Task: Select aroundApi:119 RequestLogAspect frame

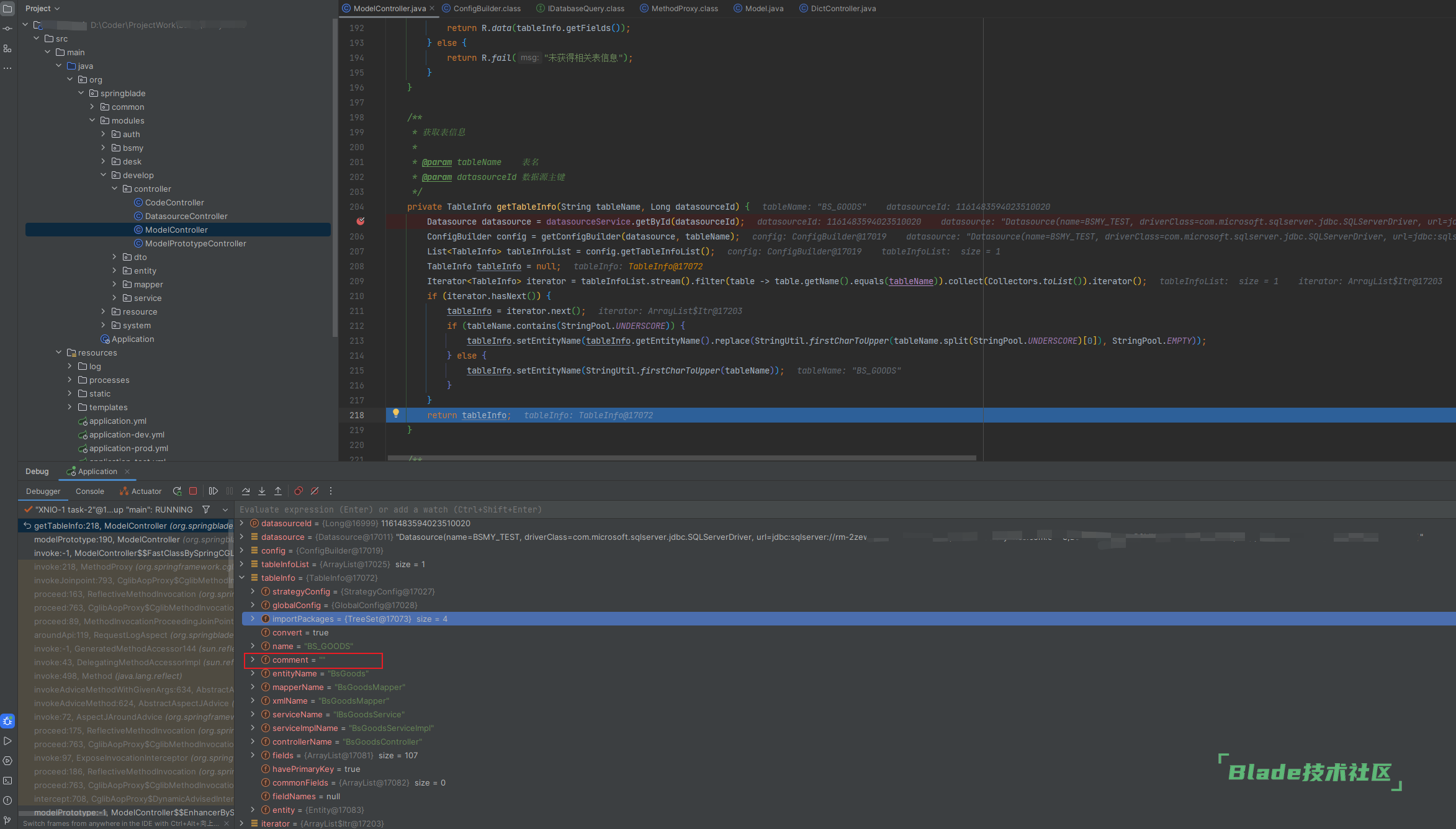Action: point(126,635)
